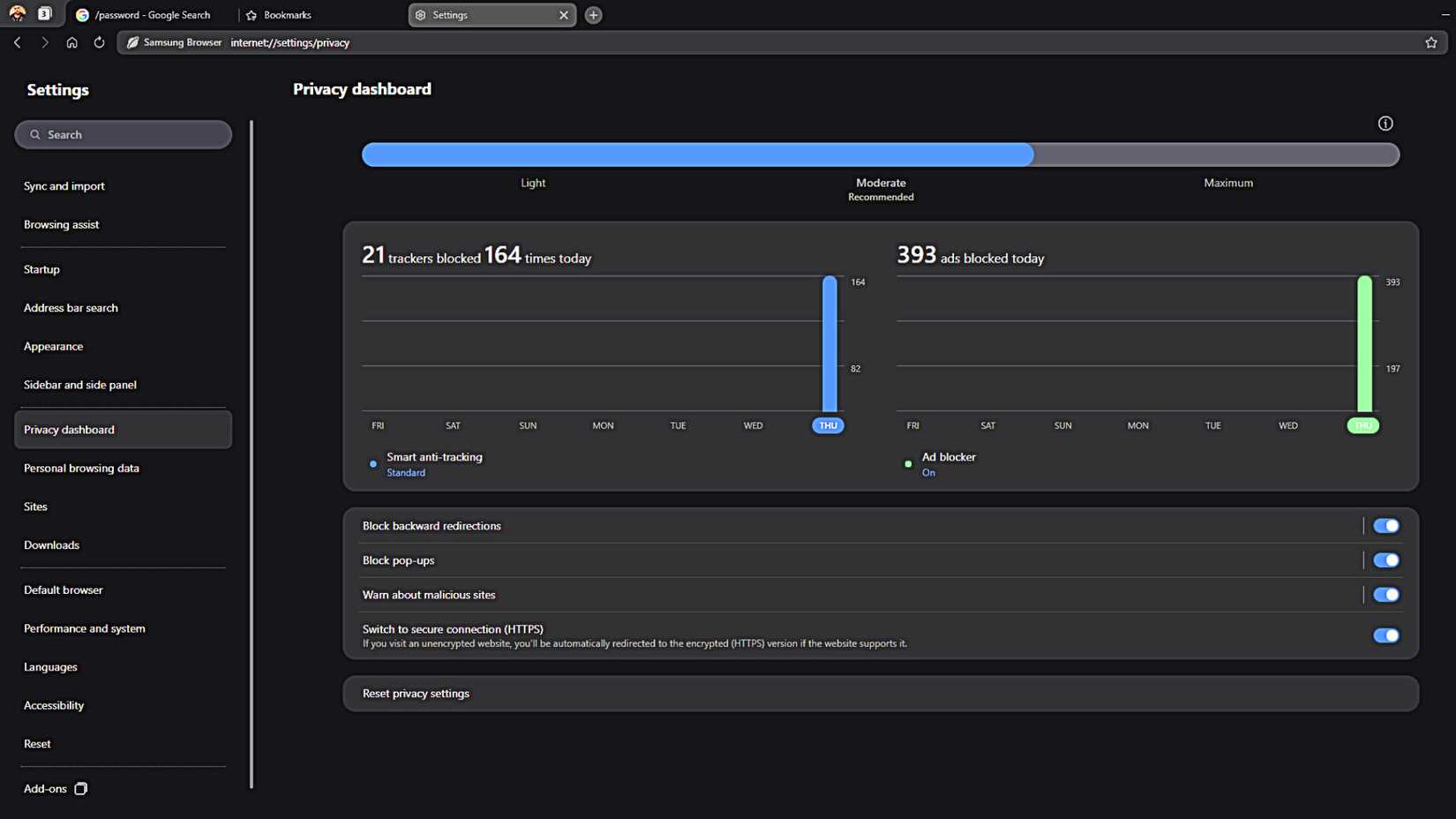Open Appearance settings
Image resolution: width=1456 pixels, height=819 pixels.
tap(124, 346)
